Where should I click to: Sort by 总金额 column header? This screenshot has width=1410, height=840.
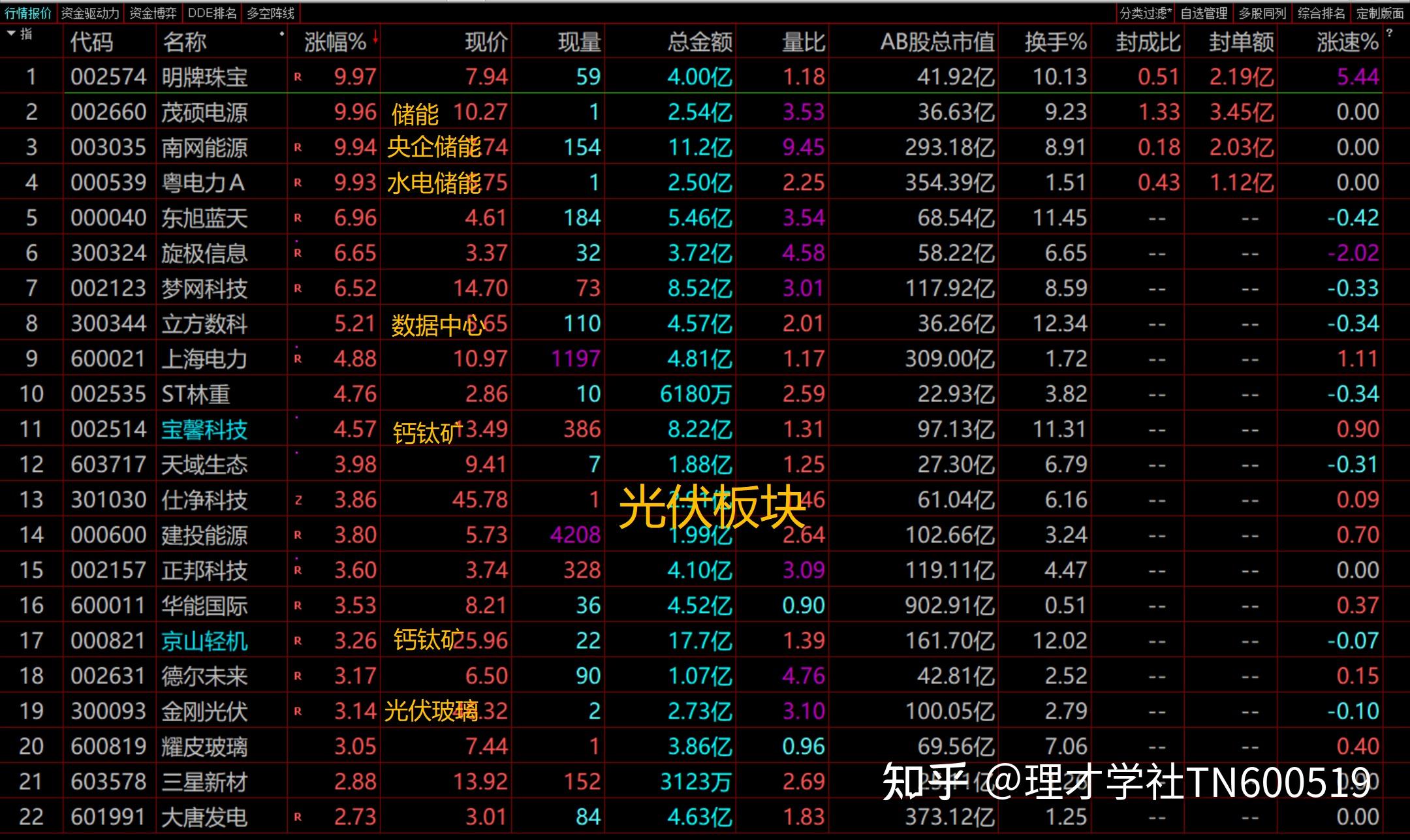point(700,42)
